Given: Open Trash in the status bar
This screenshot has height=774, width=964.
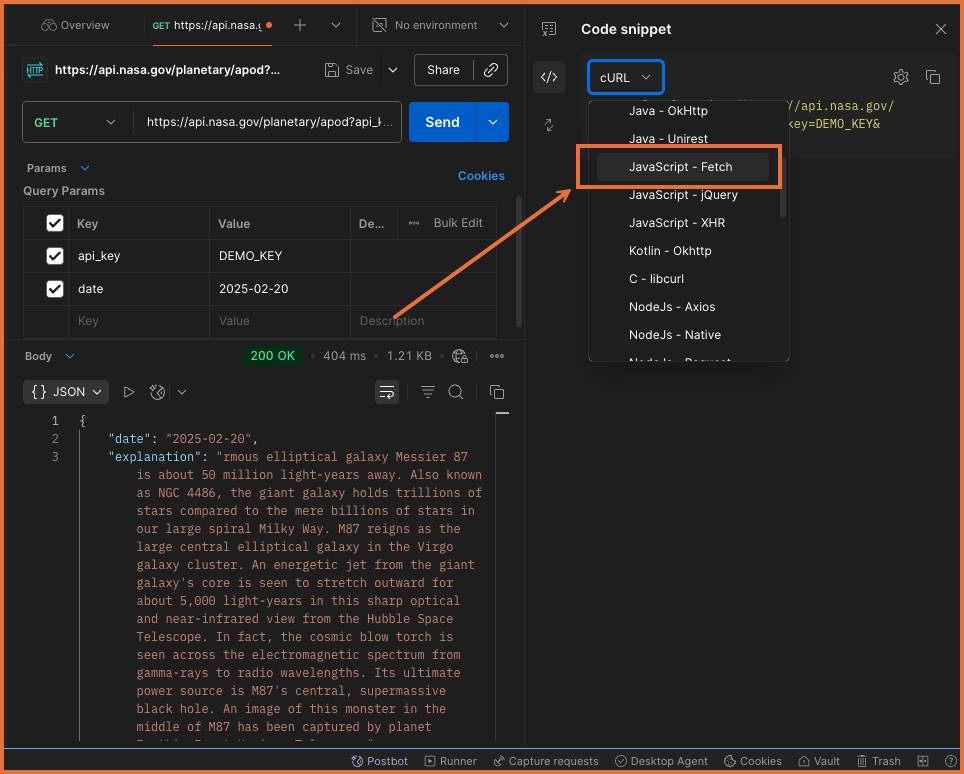Looking at the screenshot, I should click(879, 761).
